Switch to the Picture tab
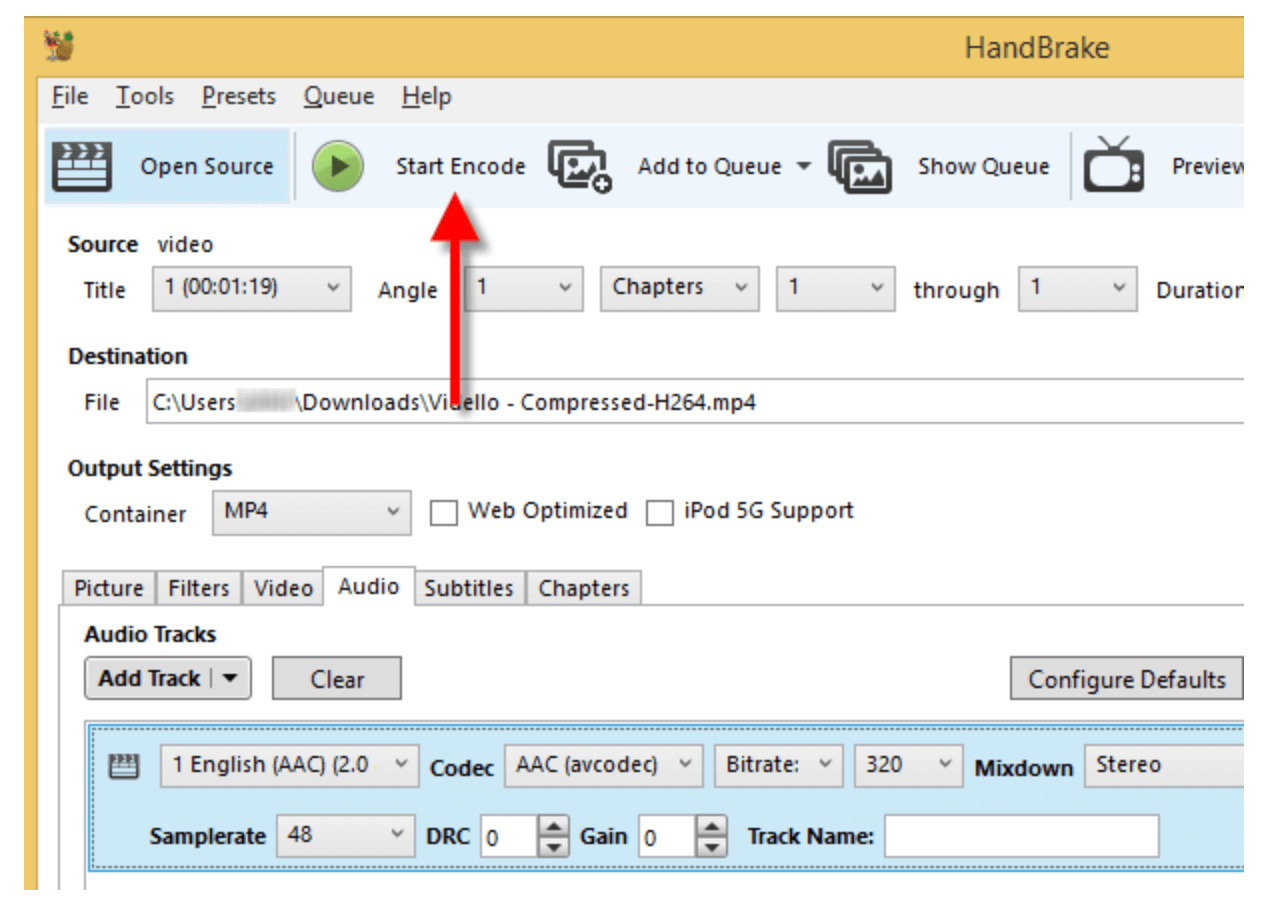Image resolution: width=1262 pixels, height=904 pixels. [x=109, y=588]
